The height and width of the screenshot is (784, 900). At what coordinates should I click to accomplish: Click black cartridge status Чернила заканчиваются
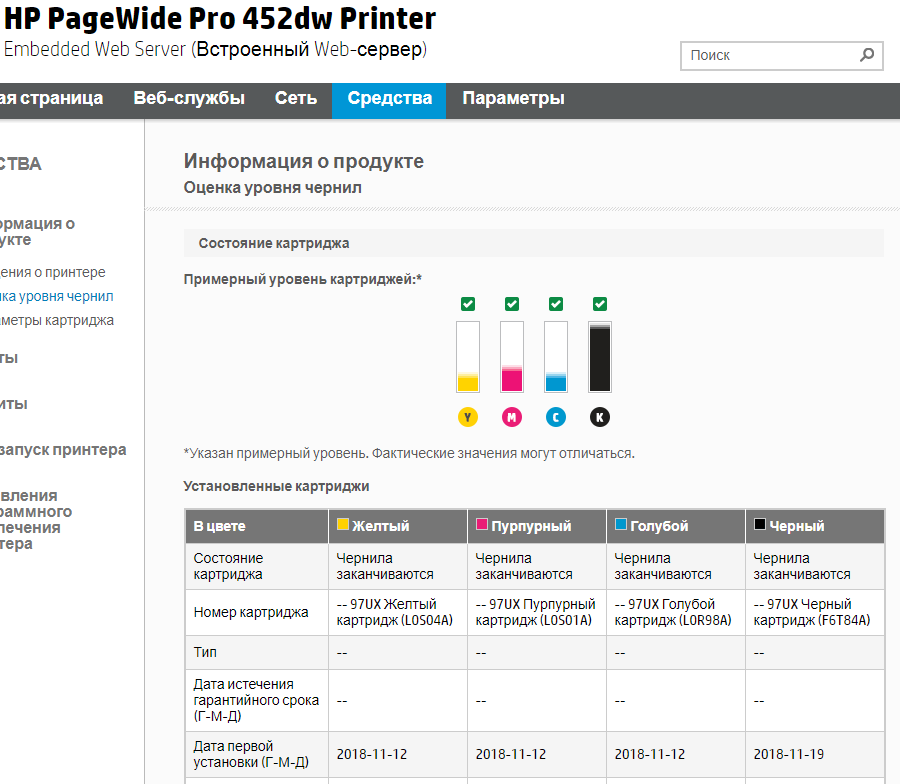coord(801,566)
